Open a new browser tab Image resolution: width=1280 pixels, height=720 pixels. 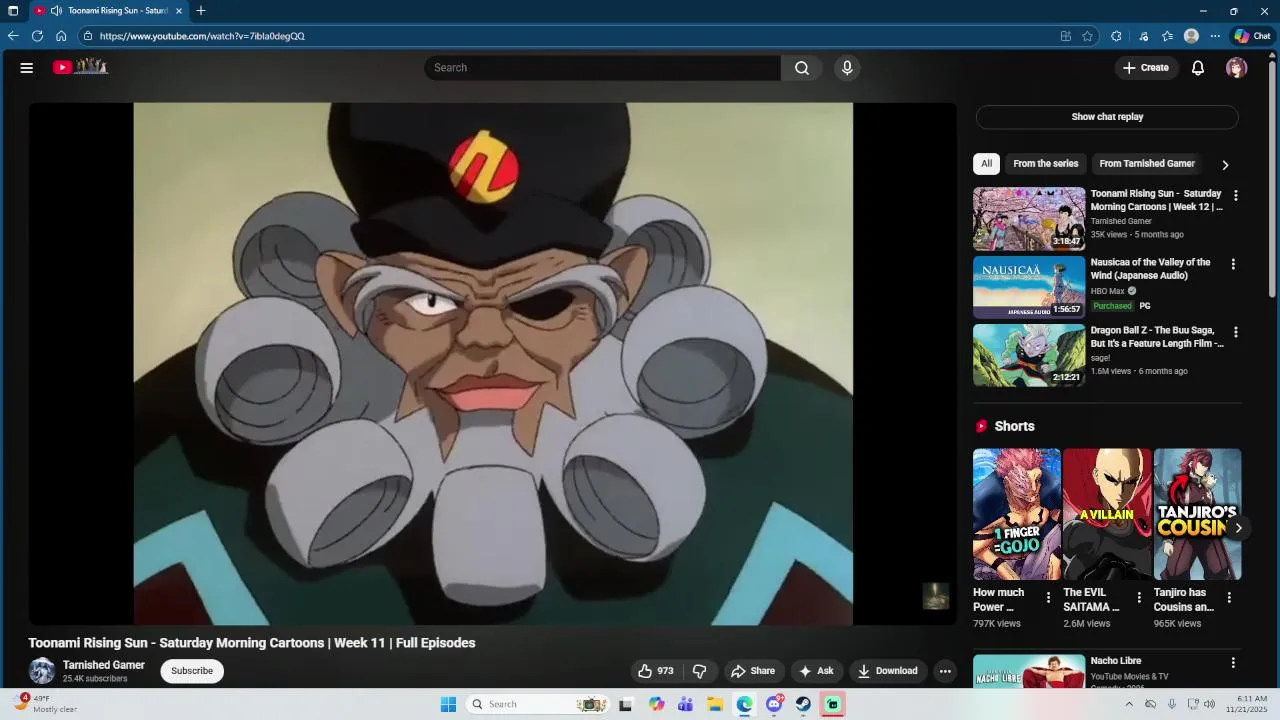click(x=201, y=11)
